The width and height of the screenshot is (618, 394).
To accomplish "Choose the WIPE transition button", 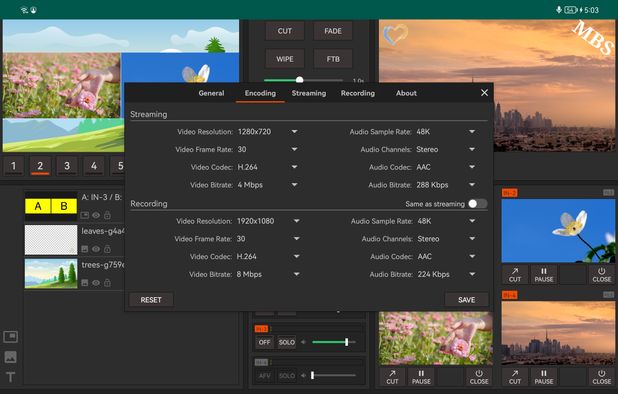I will tap(285, 59).
